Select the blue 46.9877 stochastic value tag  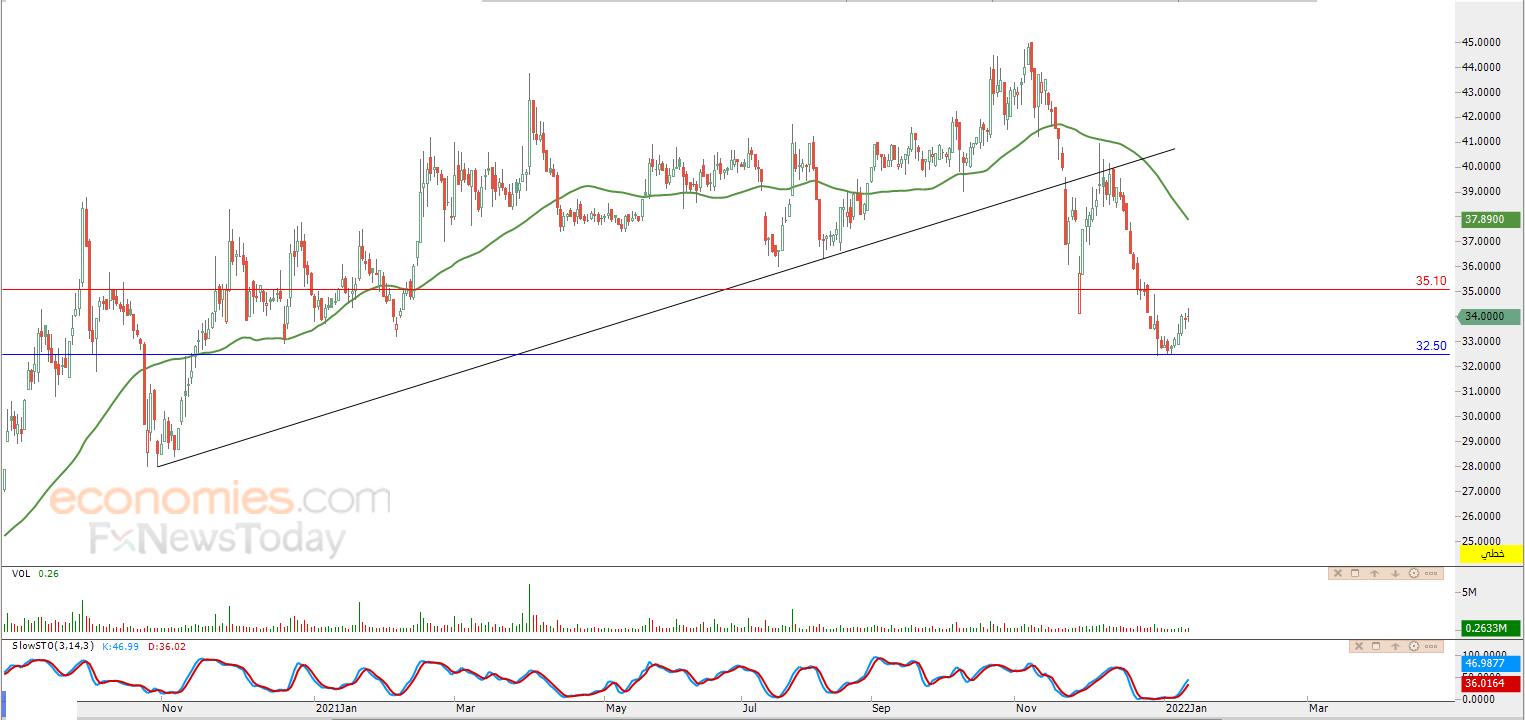[x=1491, y=663]
